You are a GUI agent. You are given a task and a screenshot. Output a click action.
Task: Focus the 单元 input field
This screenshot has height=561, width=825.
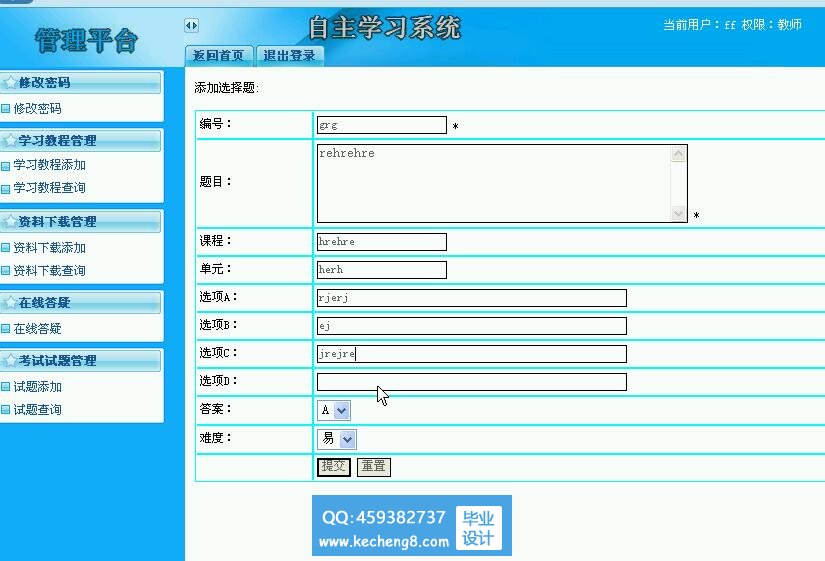(x=382, y=270)
